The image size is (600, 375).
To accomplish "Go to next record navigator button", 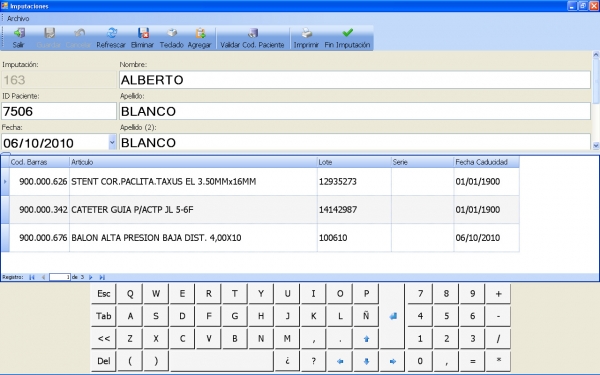I will (91, 277).
